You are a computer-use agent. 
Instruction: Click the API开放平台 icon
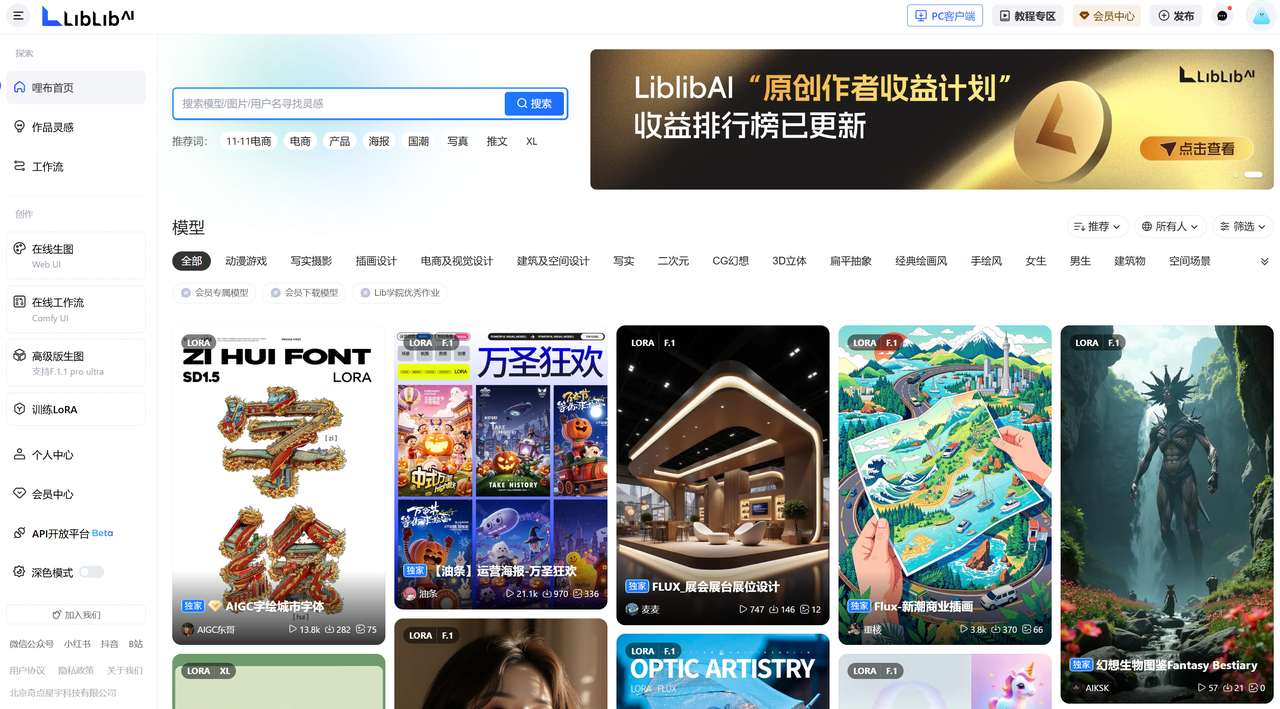click(20, 533)
